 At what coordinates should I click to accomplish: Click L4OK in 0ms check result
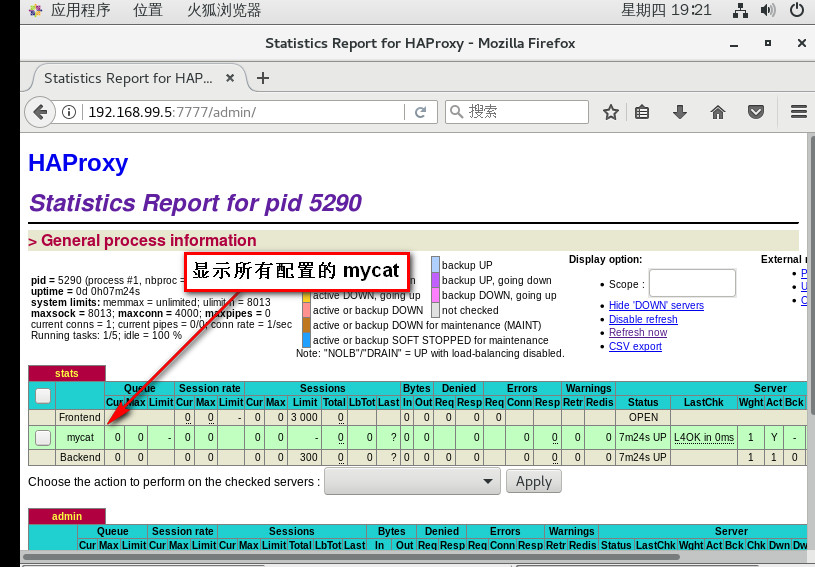tap(704, 438)
